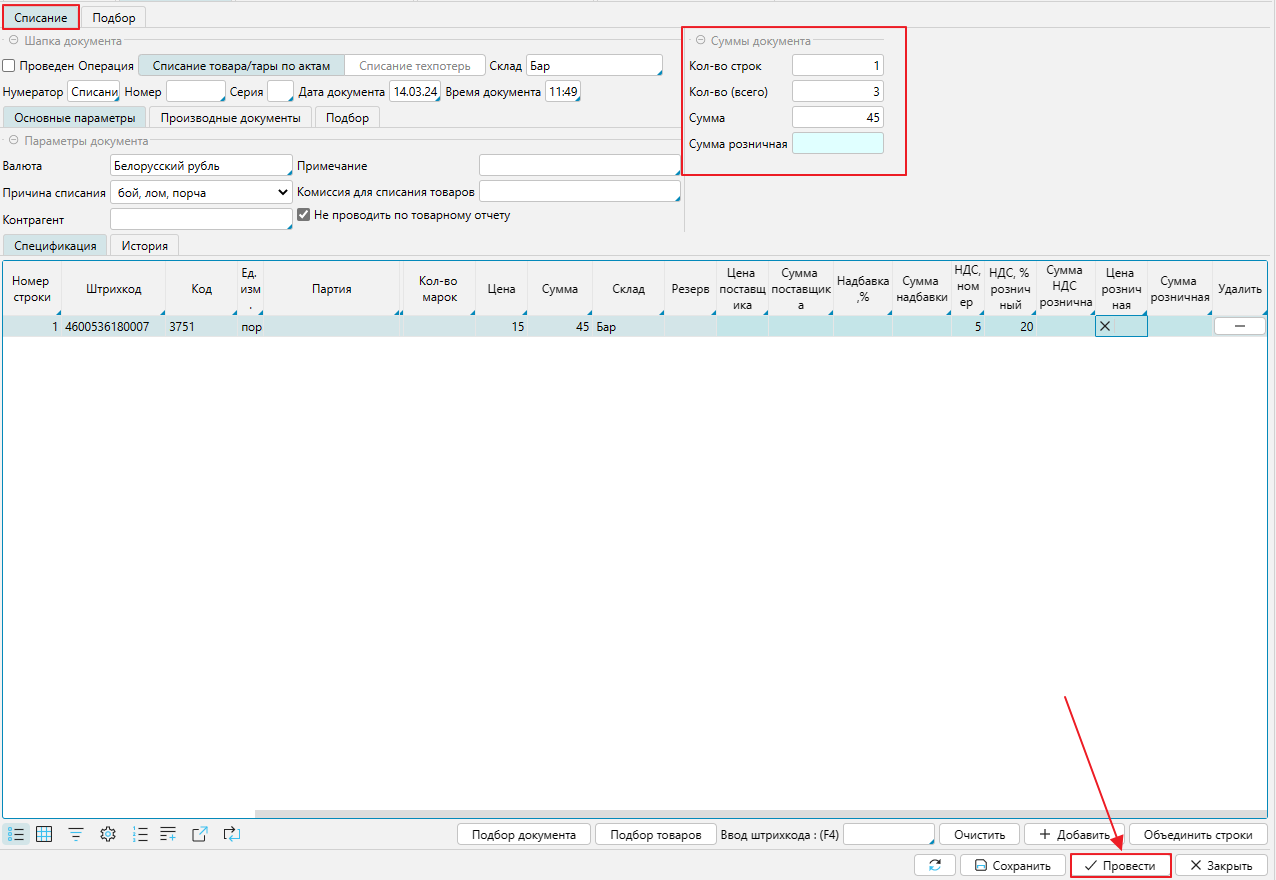Collapse the Суммы документа section
This screenshot has width=1276, height=880.
700,41
